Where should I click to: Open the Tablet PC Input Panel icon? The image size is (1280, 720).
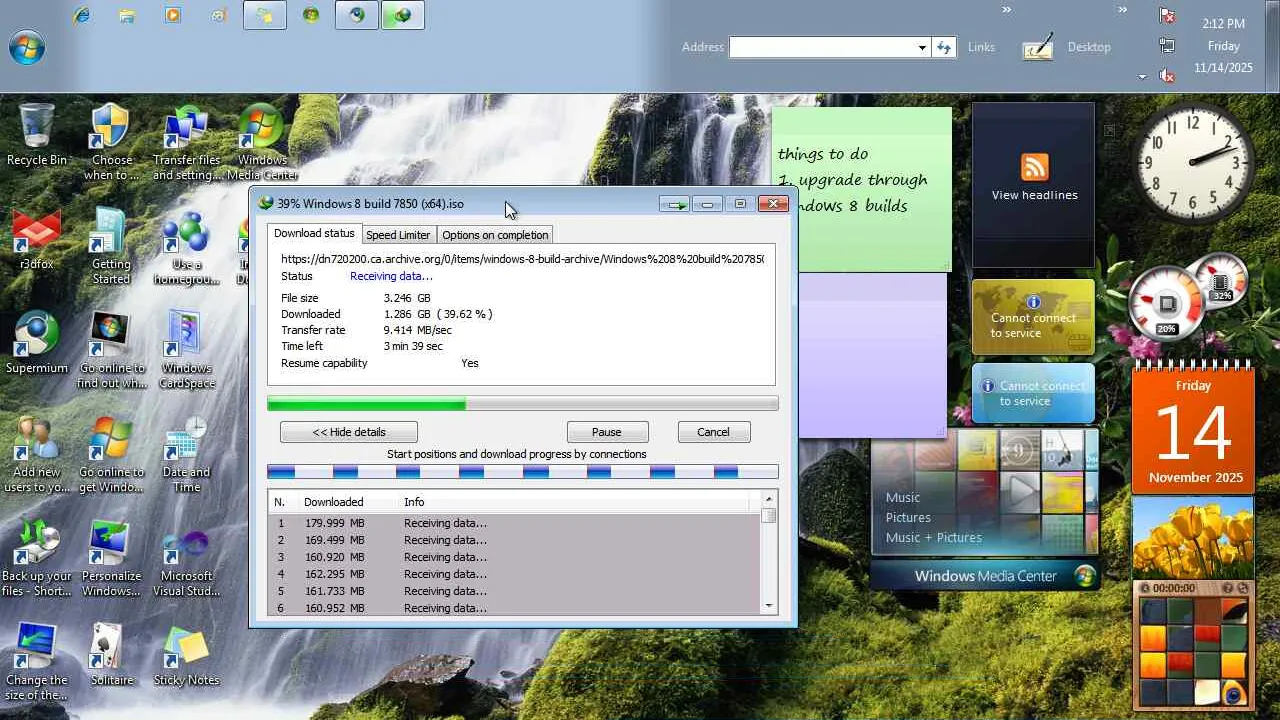(x=1038, y=47)
